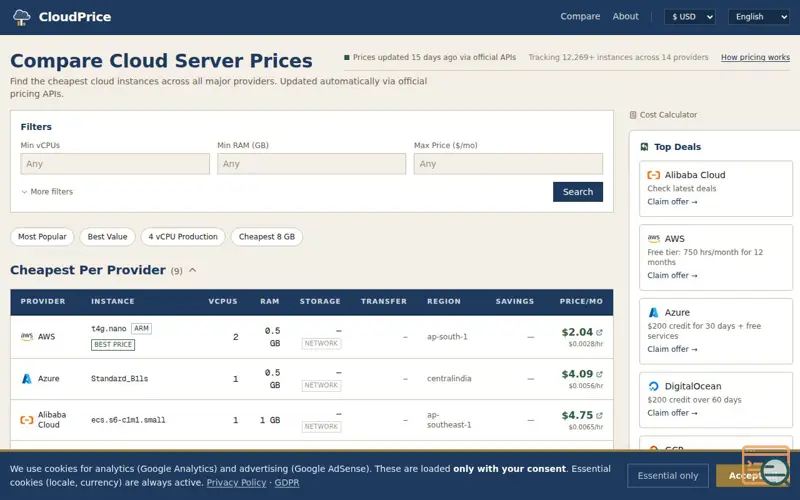Click the Standard_B1ls instance name
Viewport: 800px width, 500px height.
119,379
